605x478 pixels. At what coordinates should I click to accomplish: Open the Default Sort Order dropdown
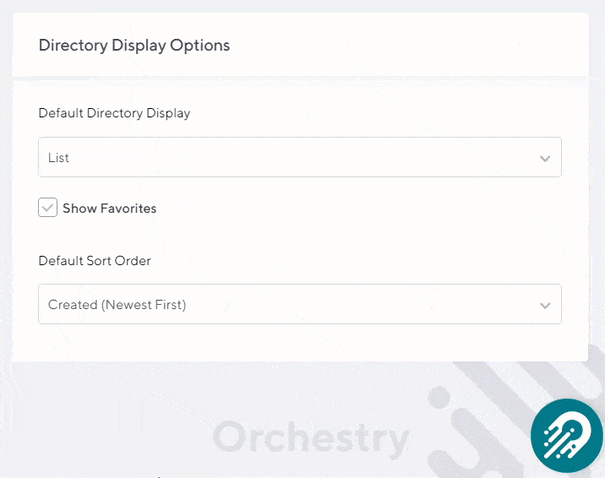click(x=299, y=305)
